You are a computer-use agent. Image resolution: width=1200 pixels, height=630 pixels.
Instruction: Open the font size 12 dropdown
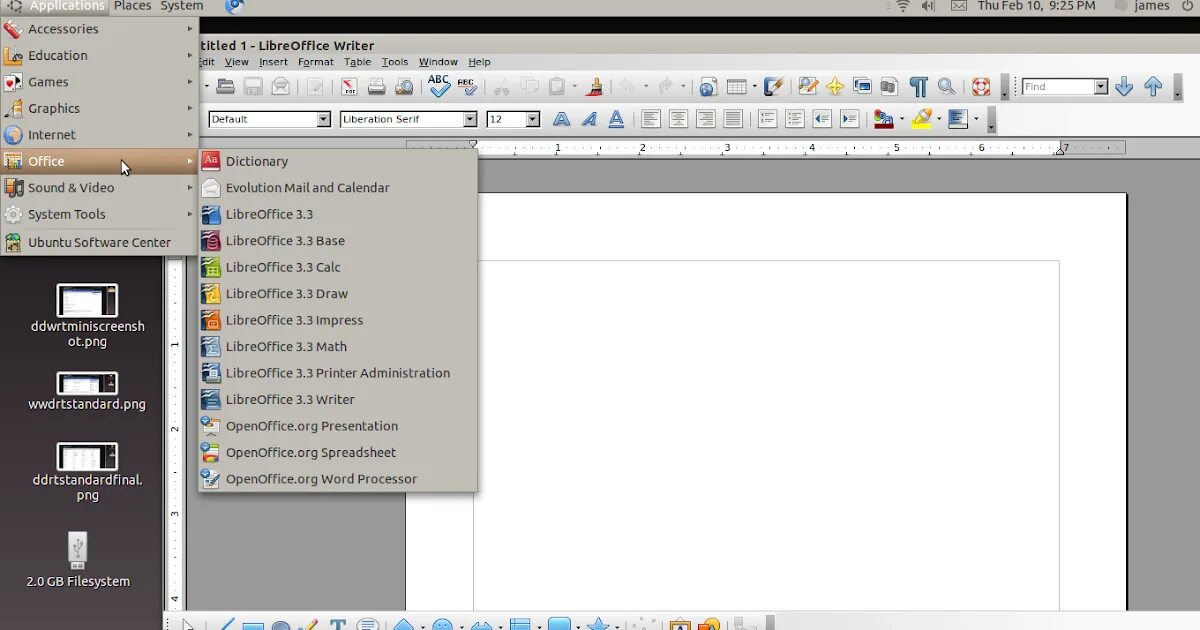[533, 119]
